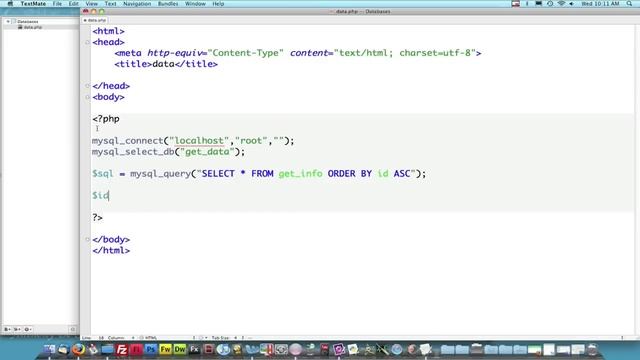Click new file button in drawer footer

tap(7, 329)
